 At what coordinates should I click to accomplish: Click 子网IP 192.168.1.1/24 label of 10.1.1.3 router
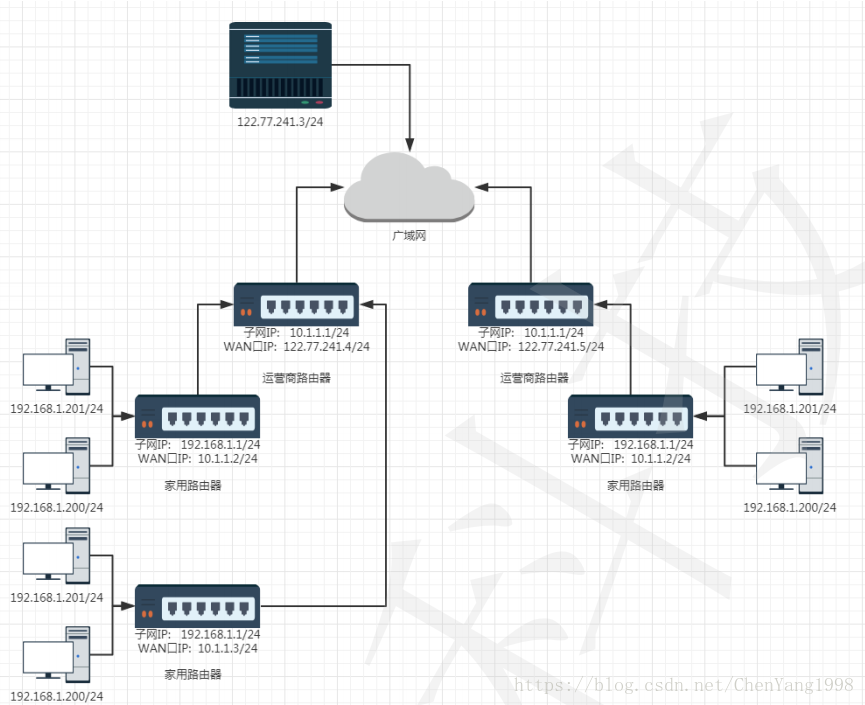pos(197,634)
